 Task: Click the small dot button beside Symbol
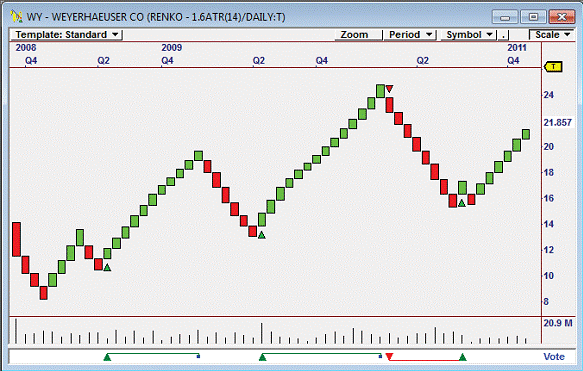[504, 35]
